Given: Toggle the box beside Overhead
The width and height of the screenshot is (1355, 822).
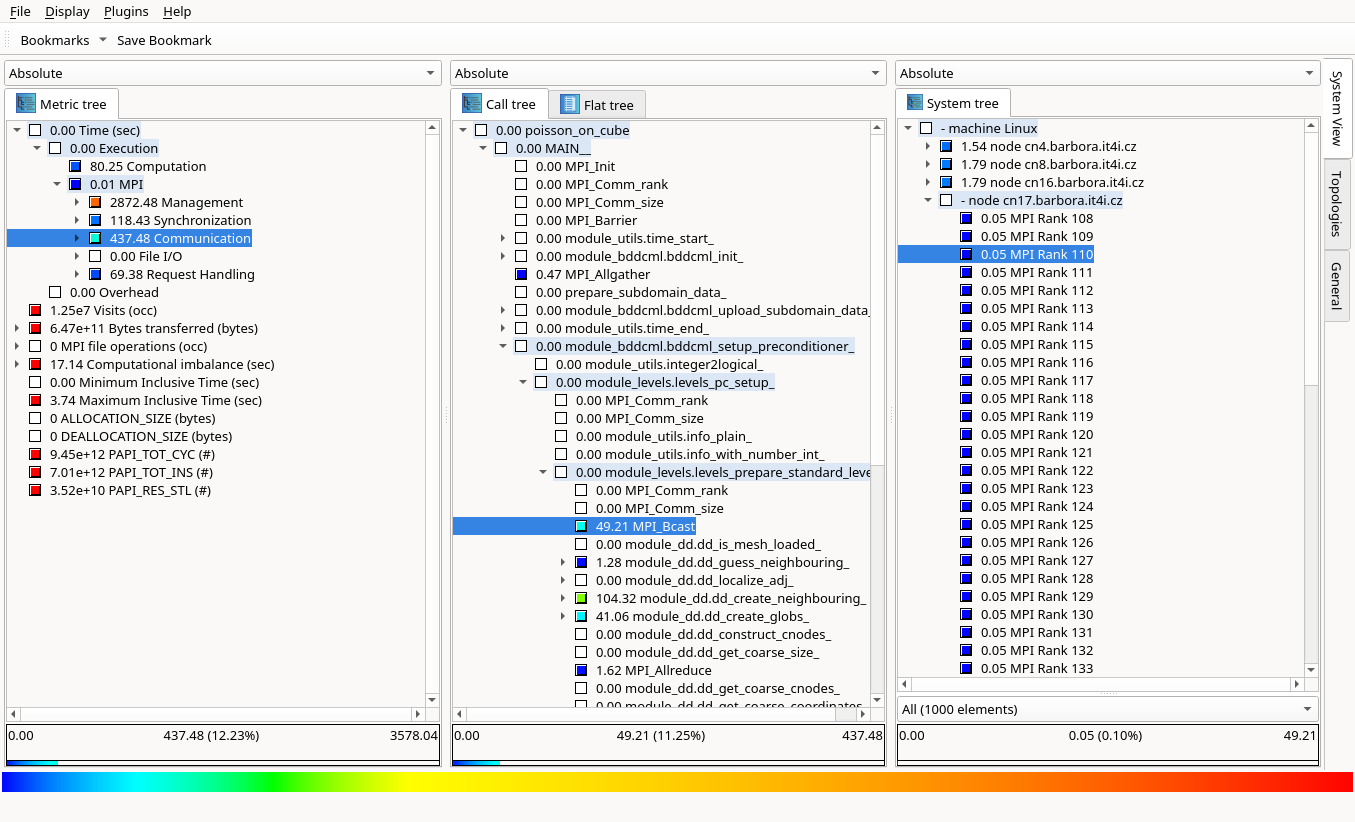Looking at the screenshot, I should pyautogui.click(x=55, y=293).
